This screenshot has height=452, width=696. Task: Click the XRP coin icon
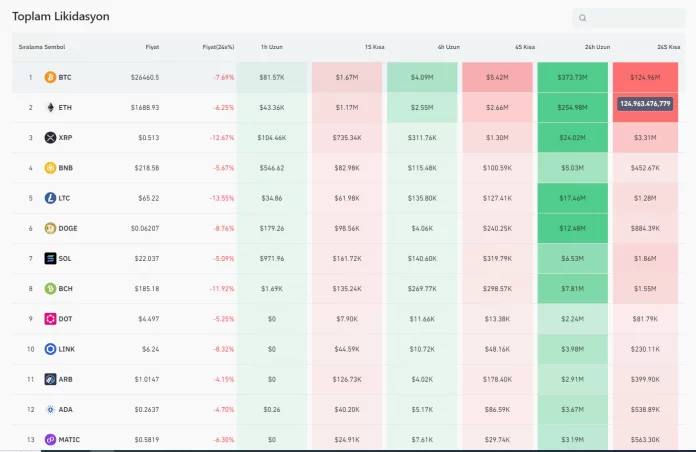[50, 137]
